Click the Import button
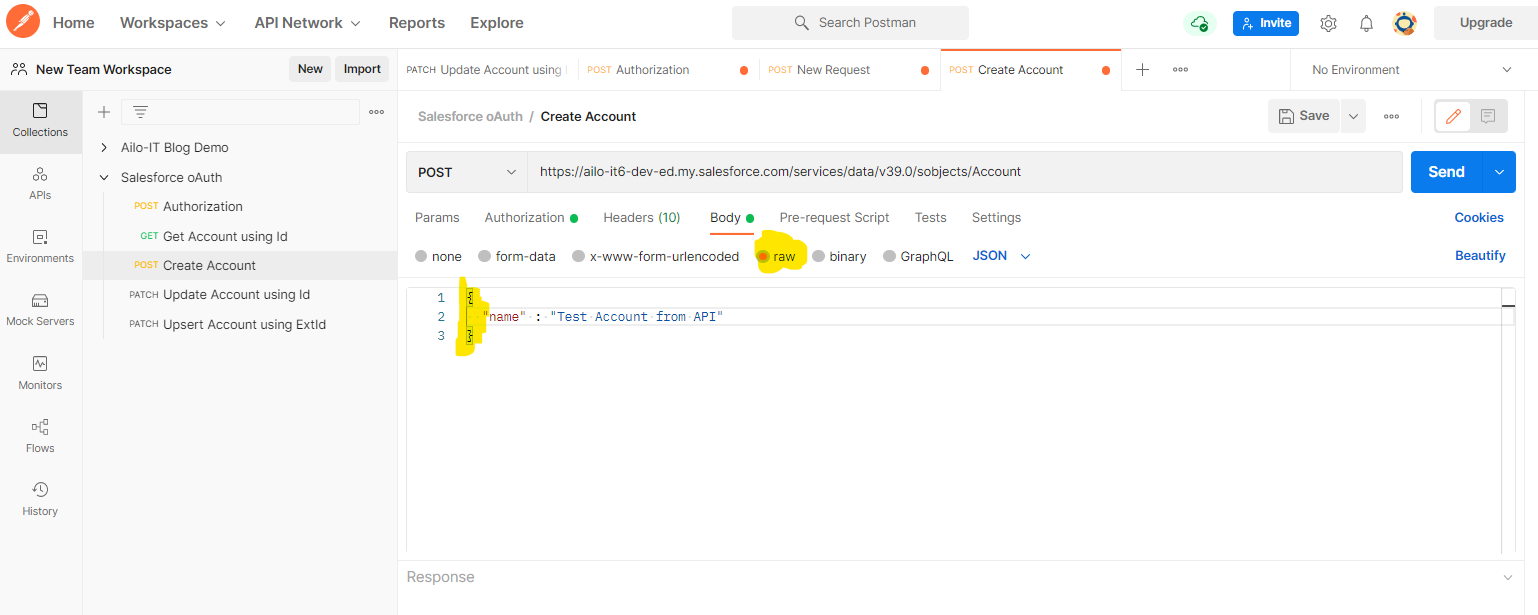Screen dimensions: 1538x615 [362, 69]
